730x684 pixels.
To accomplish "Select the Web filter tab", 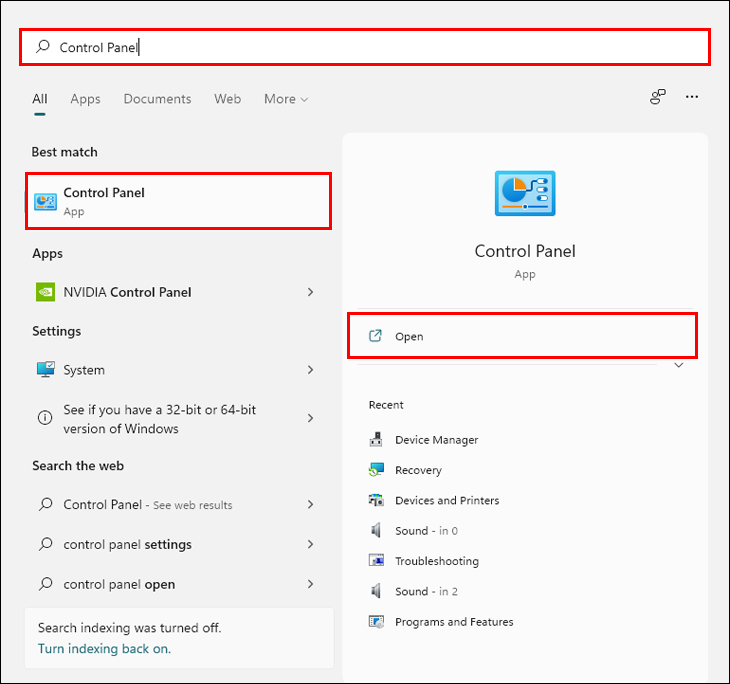I will coord(227,99).
